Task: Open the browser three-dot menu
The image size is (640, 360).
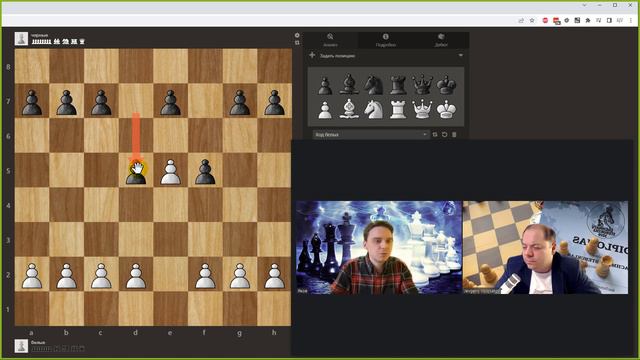Action: click(x=631, y=20)
